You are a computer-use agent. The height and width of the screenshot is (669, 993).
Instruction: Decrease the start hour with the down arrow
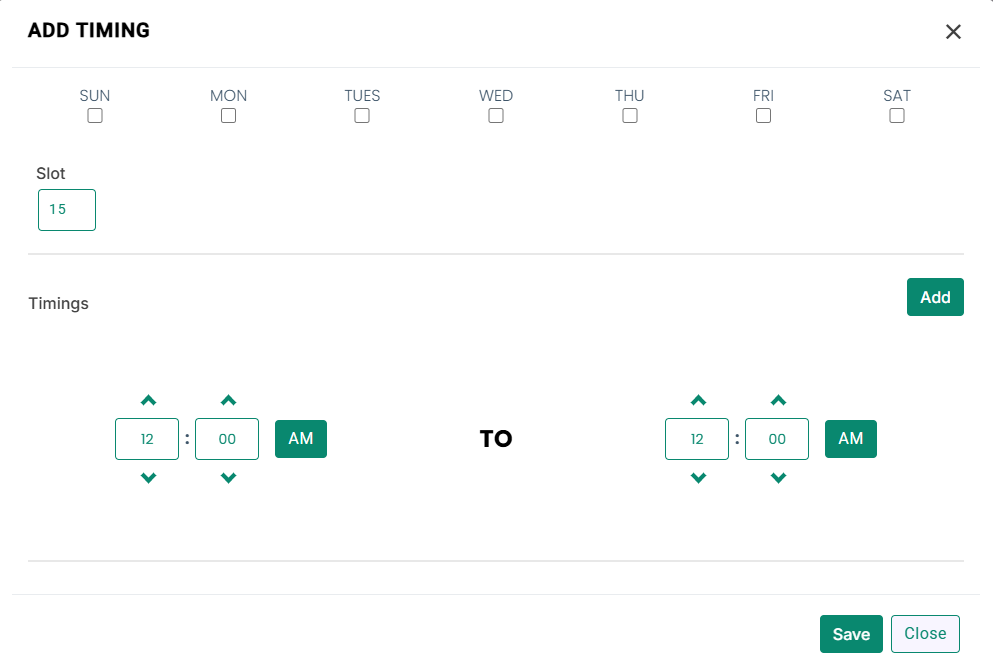click(x=148, y=478)
